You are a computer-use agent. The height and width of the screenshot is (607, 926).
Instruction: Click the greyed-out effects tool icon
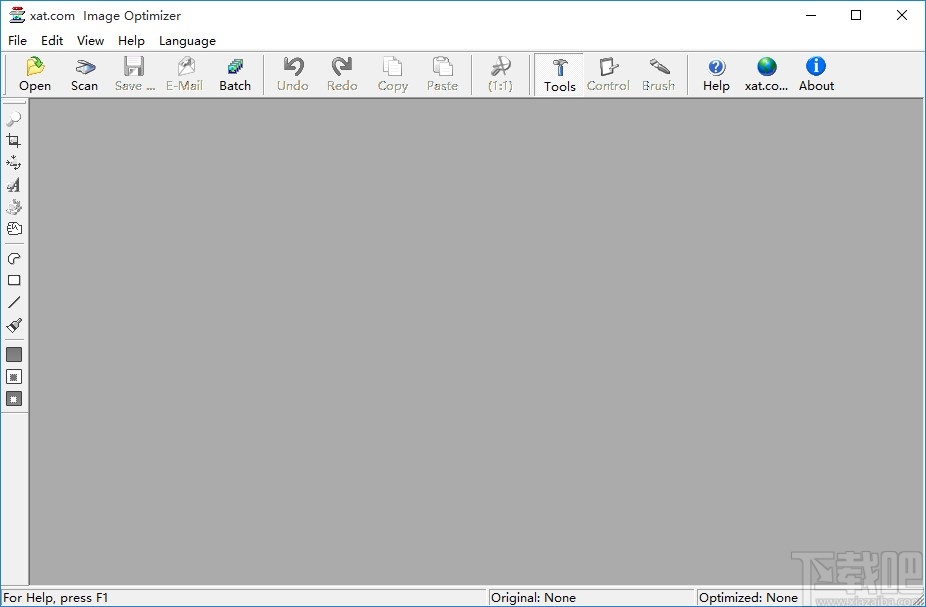tap(14, 207)
